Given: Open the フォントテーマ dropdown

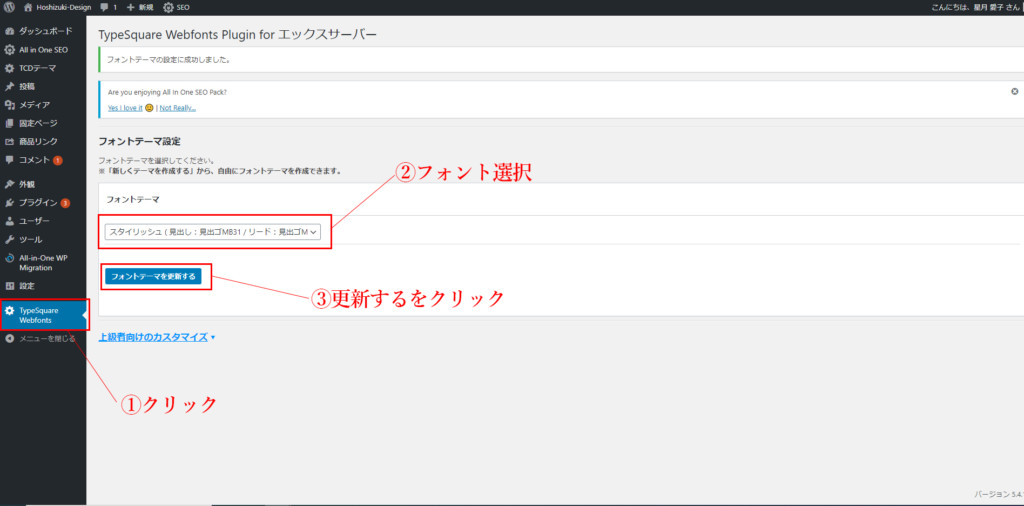Looking at the screenshot, I should [213, 232].
